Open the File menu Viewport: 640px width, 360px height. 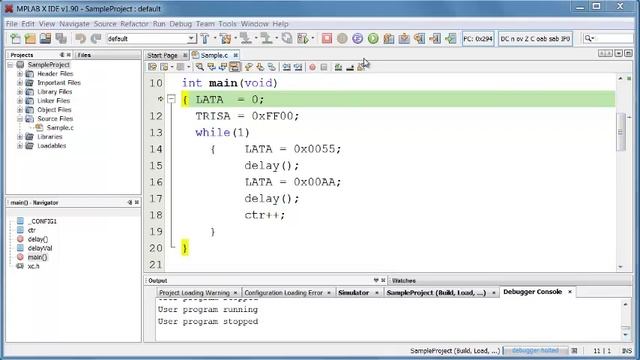(x=11, y=24)
